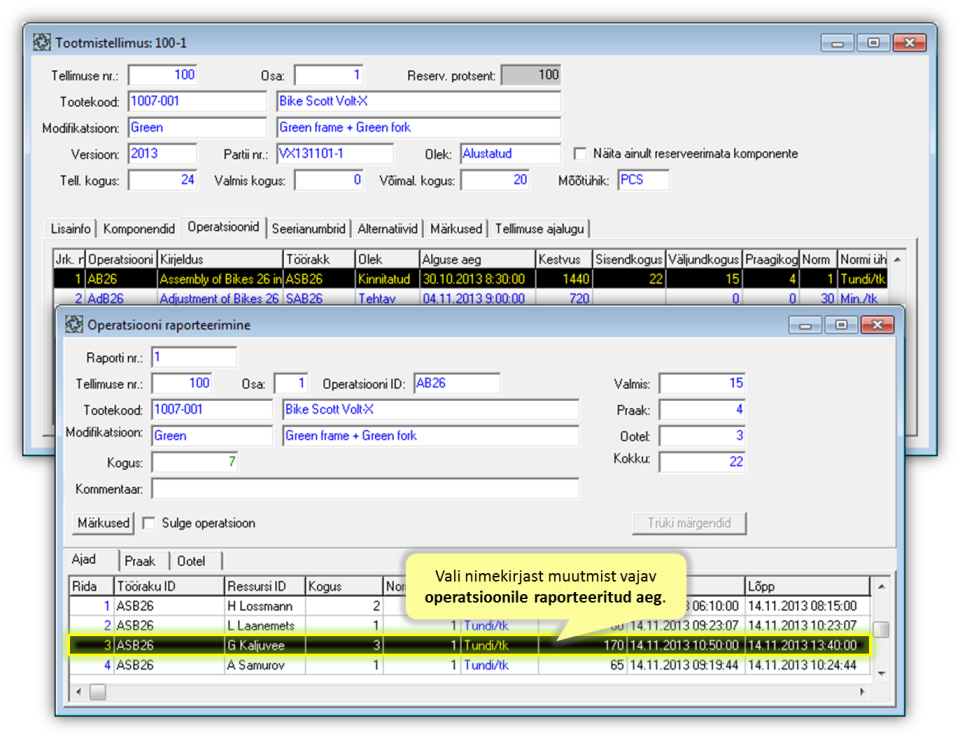Click the Reserv. protsent field showing 100
Screen dimensions: 960x739
tap(531, 75)
